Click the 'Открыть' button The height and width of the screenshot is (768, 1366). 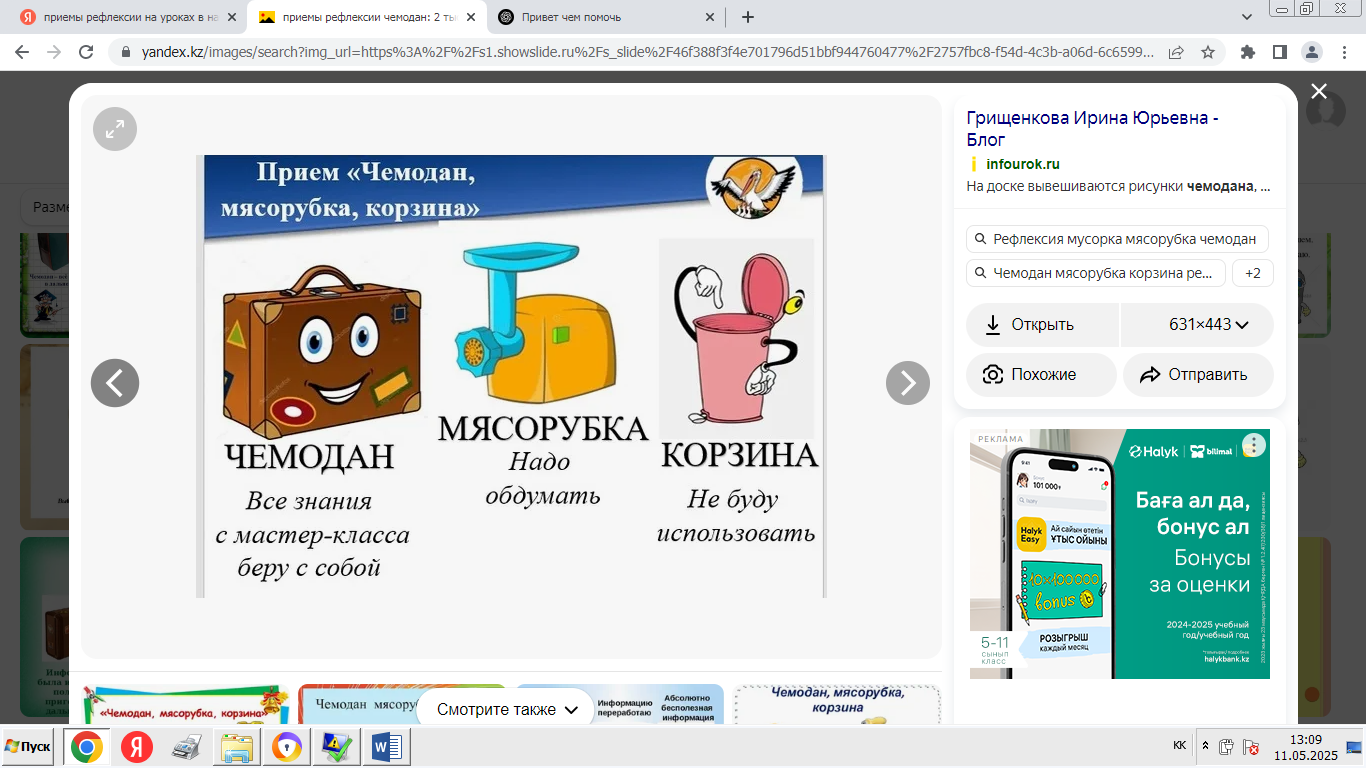(x=1041, y=325)
